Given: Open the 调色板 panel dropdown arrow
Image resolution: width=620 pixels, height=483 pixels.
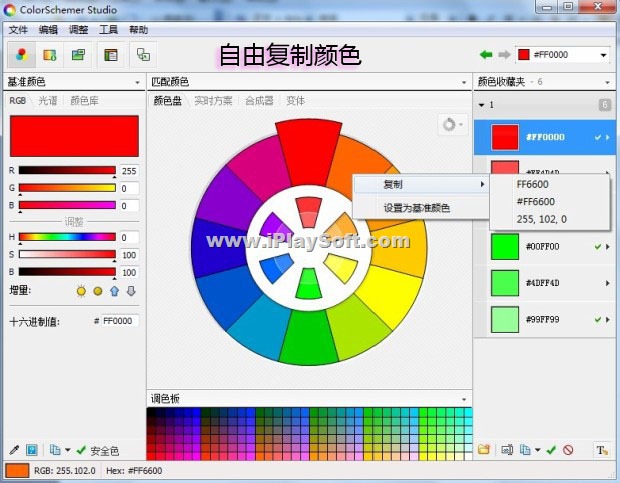Looking at the screenshot, I should click(464, 400).
